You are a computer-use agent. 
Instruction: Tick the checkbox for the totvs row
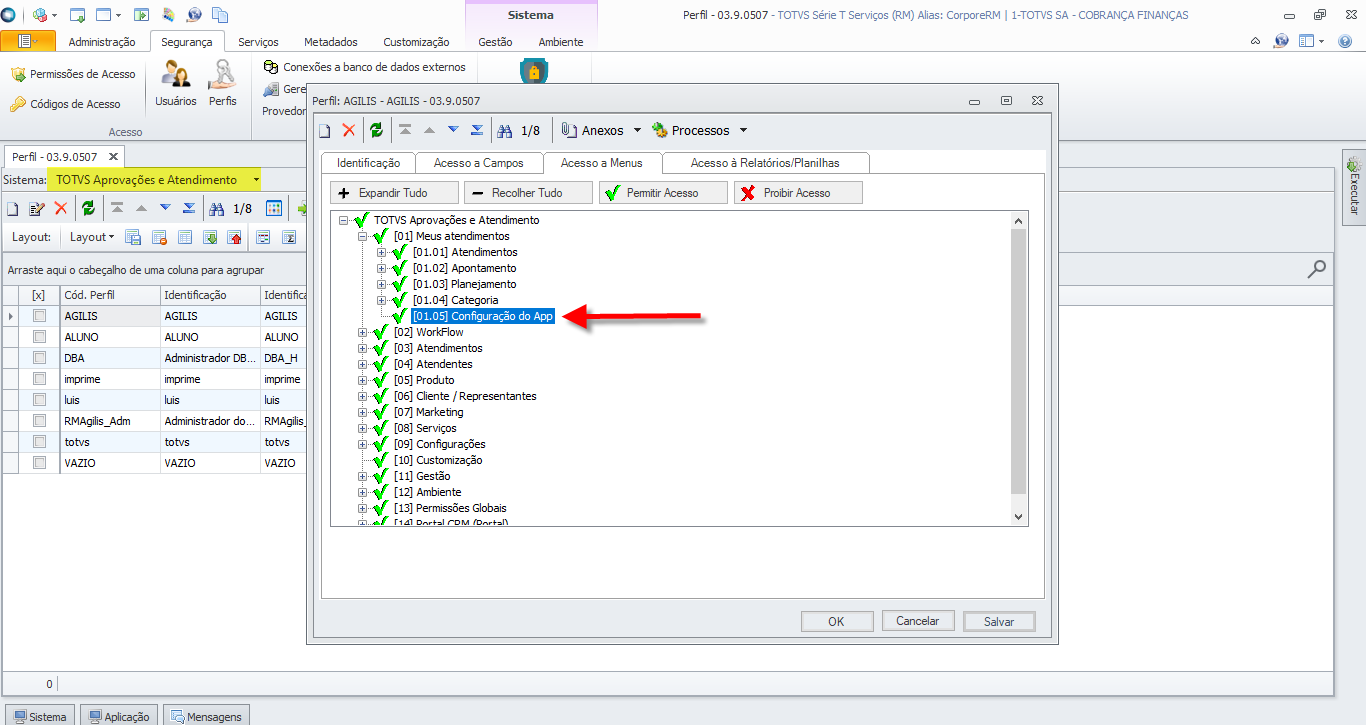[x=40, y=442]
